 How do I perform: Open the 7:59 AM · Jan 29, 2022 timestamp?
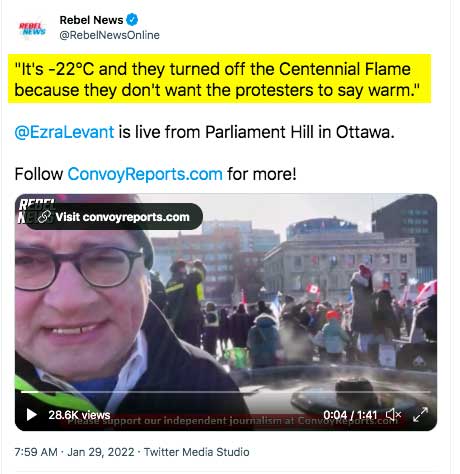tap(74, 452)
